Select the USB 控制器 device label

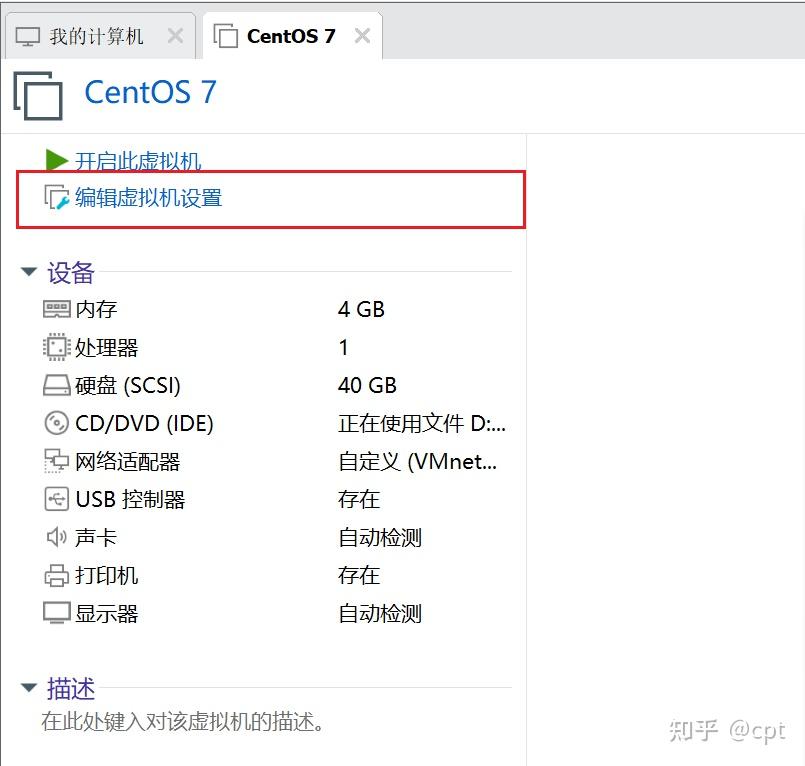point(130,499)
